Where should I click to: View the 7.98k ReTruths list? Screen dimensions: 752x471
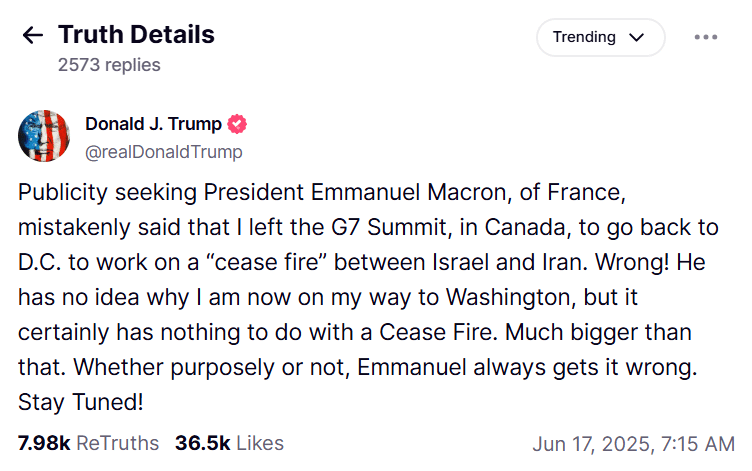click(x=88, y=443)
